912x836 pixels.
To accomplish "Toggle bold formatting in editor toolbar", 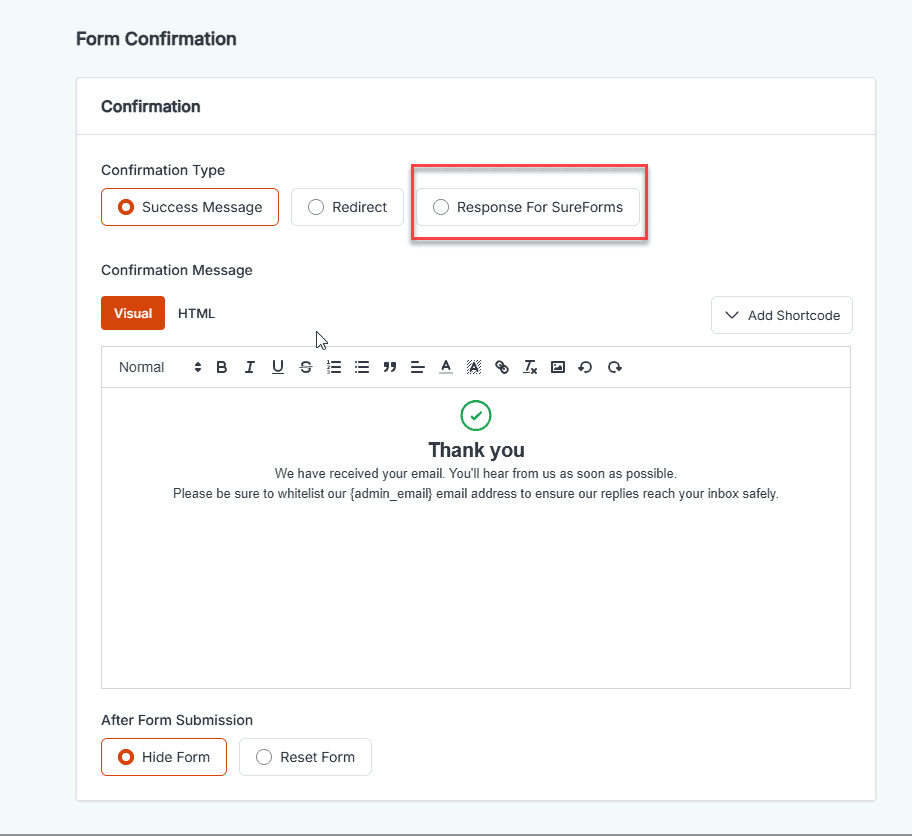I will point(222,367).
